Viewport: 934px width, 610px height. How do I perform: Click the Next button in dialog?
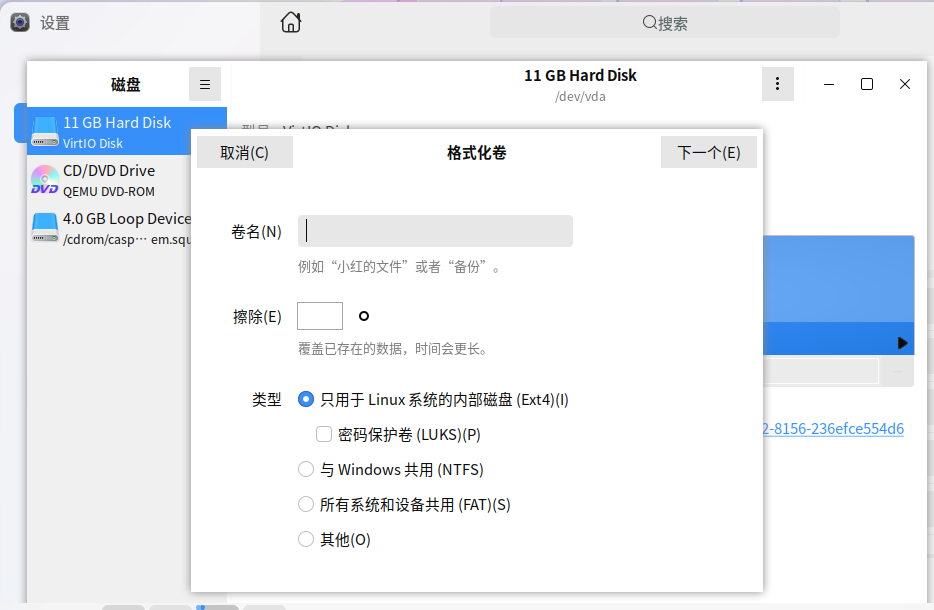[708, 152]
